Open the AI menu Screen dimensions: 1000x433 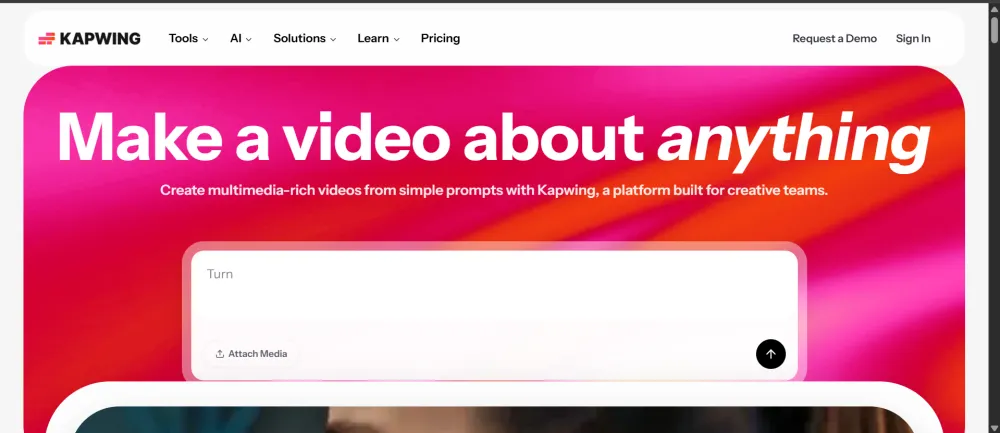click(x=240, y=38)
